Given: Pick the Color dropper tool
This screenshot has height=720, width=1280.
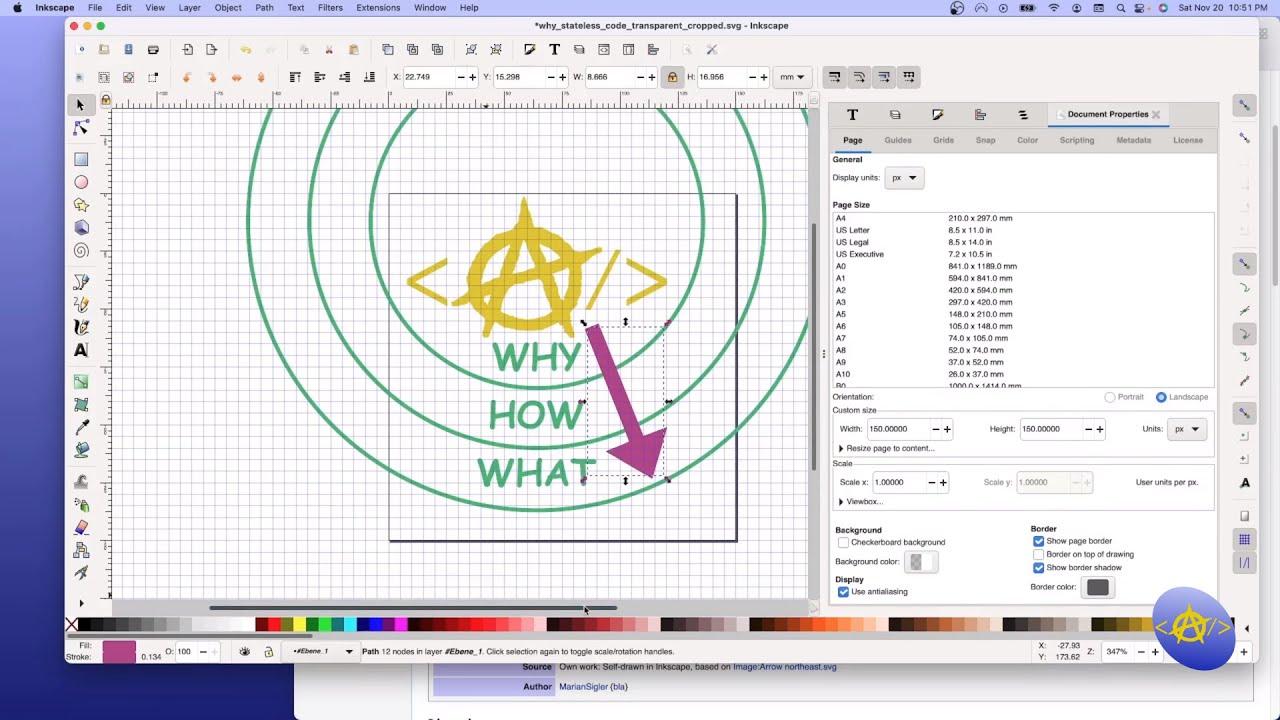Looking at the screenshot, I should 81,428.
